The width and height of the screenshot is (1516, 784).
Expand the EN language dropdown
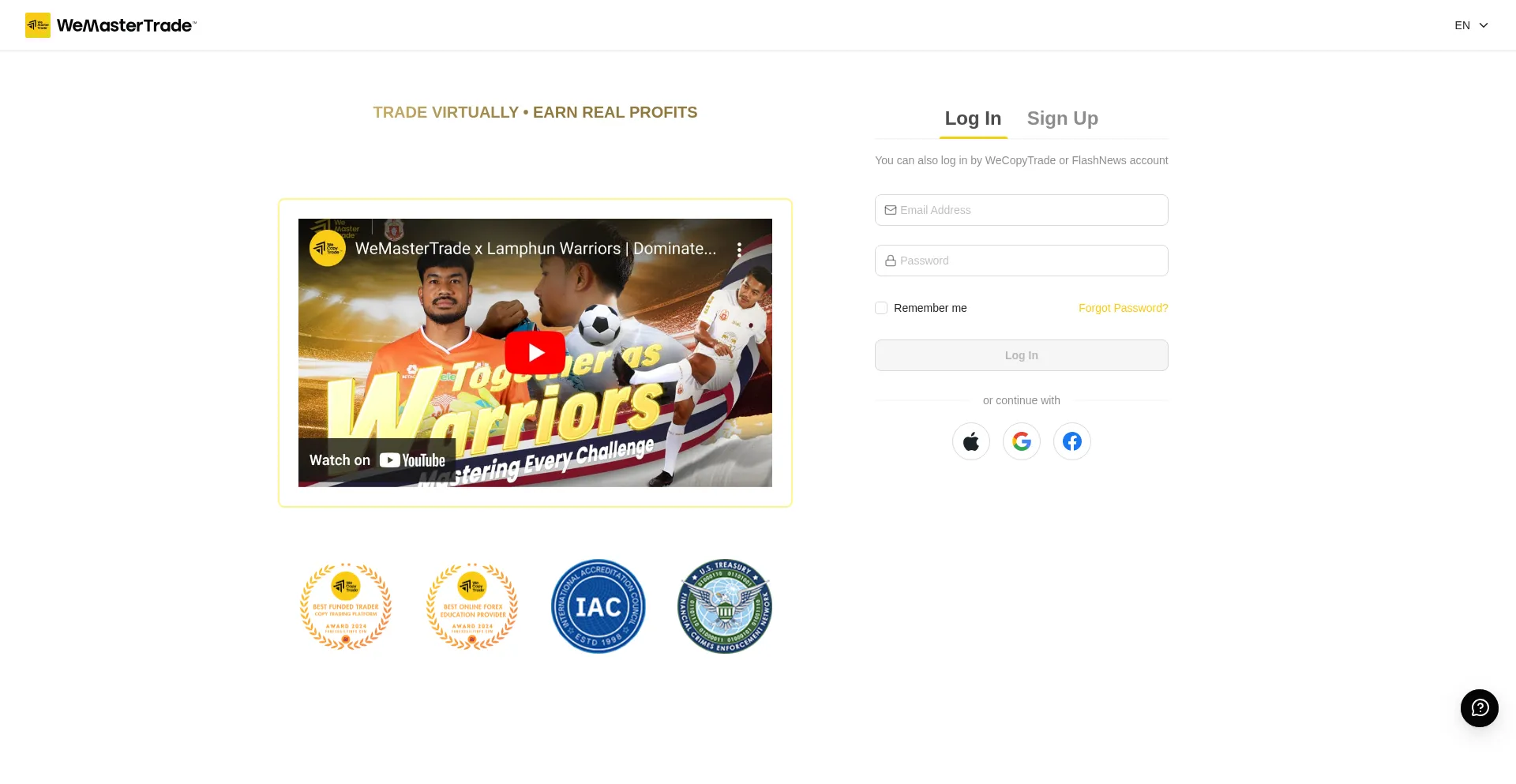pyautogui.click(x=1471, y=25)
